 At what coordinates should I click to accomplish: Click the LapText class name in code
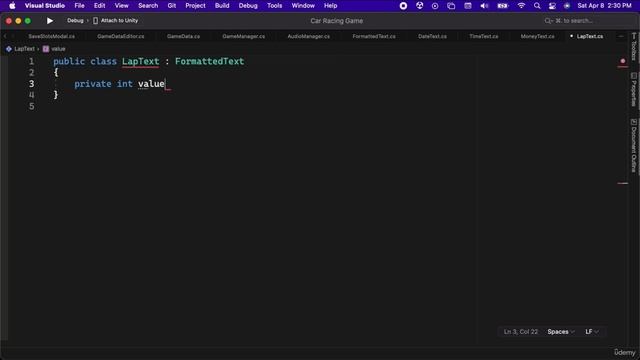[140, 61]
